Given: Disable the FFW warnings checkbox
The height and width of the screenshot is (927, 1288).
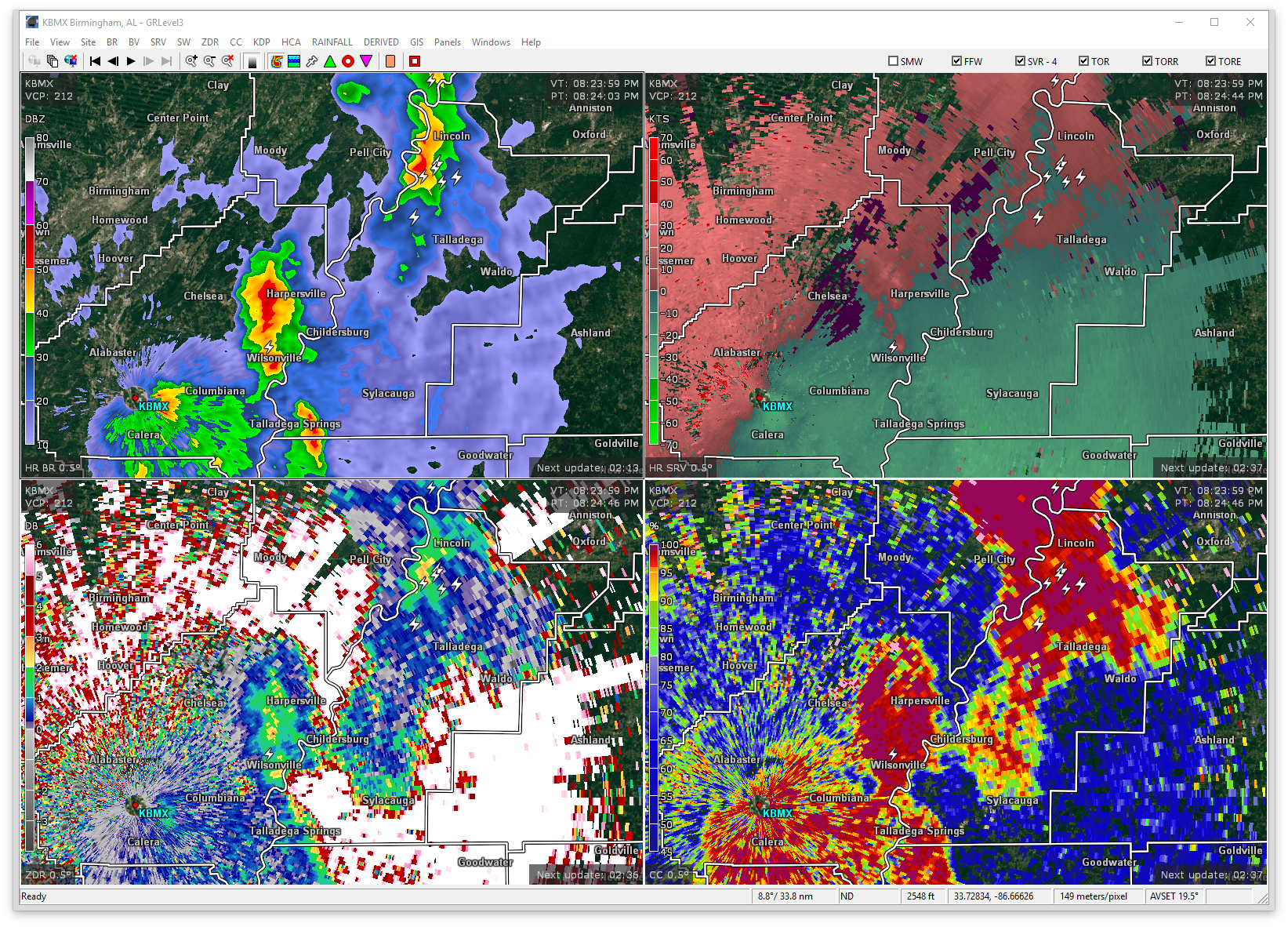Looking at the screenshot, I should [x=956, y=60].
